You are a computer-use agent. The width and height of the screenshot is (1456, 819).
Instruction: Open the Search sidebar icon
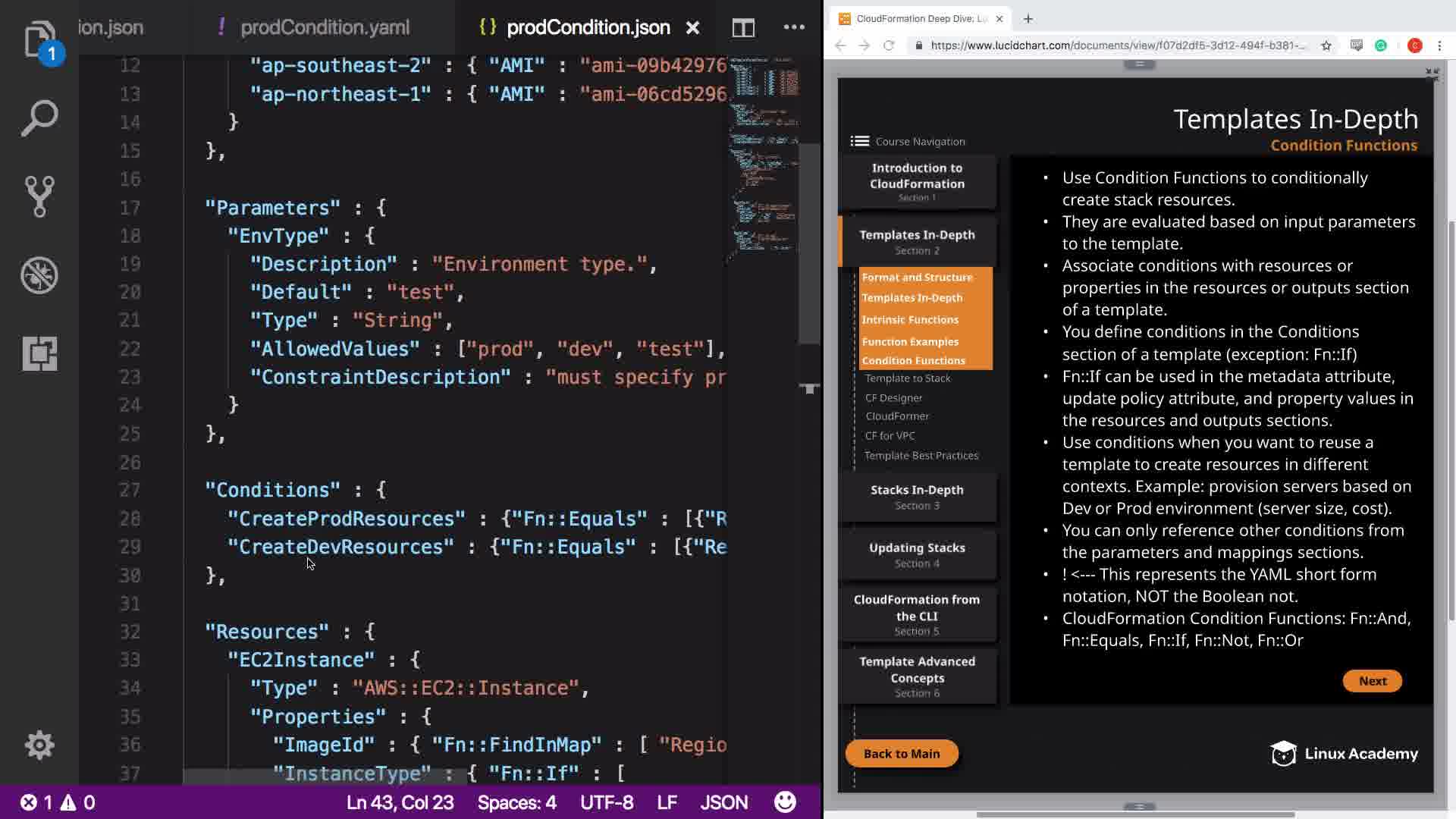click(39, 118)
